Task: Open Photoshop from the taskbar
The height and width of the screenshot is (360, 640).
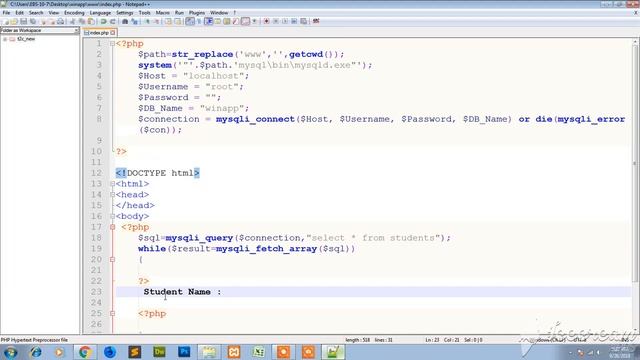Action: [x=184, y=352]
